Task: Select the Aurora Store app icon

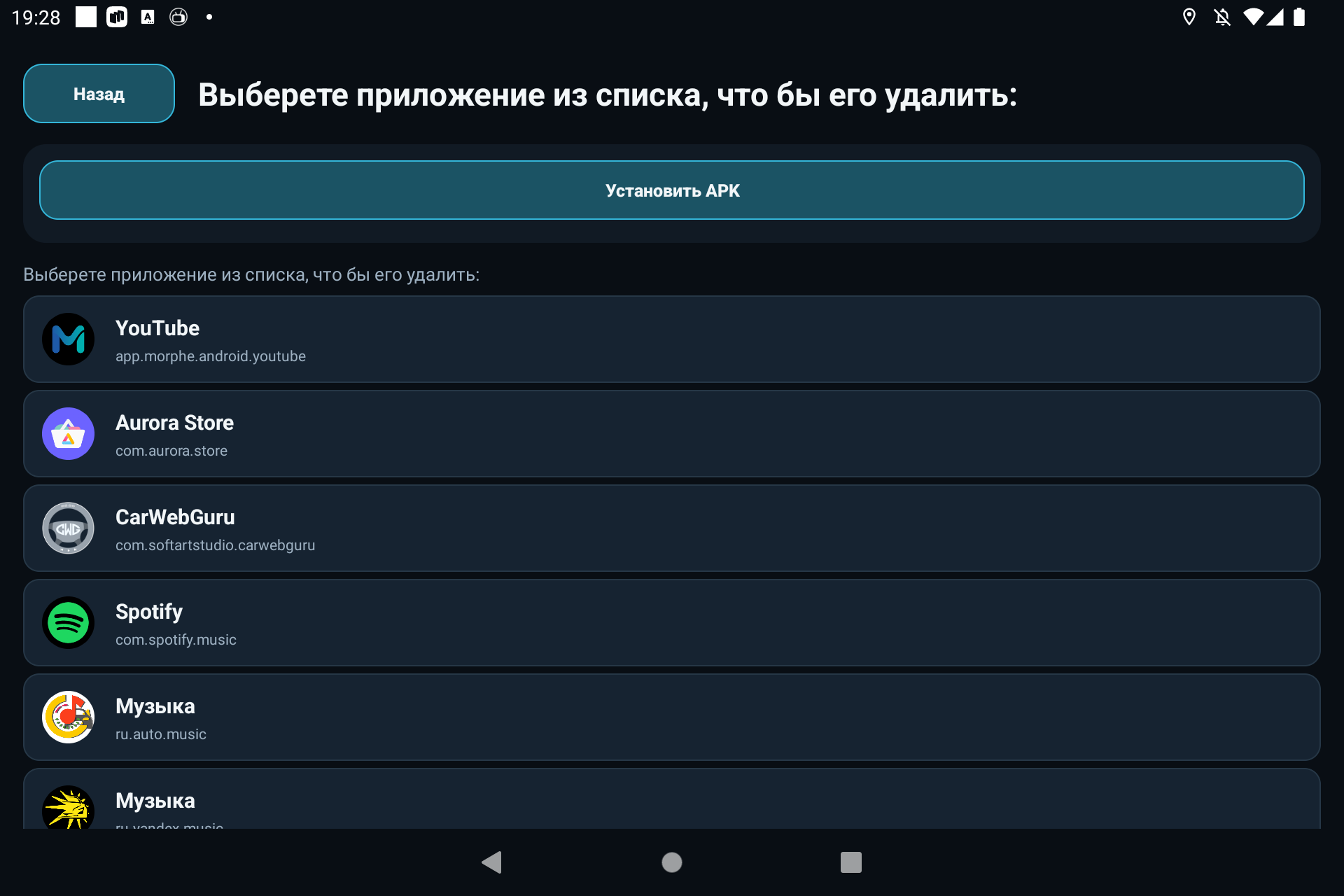Action: click(x=68, y=434)
